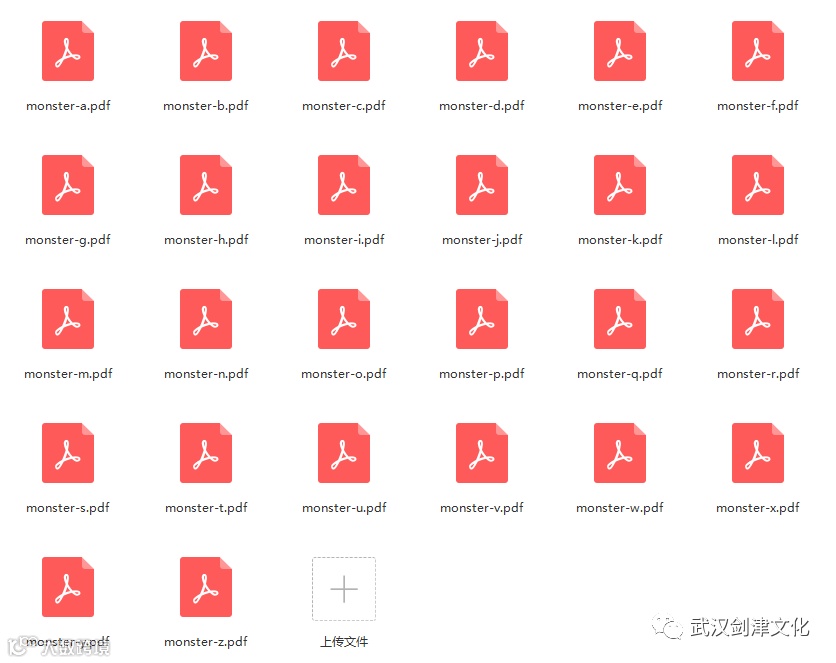This screenshot has width=836, height=663.
Task: Click monster-g.pdf PDF icon
Action: pos(68,185)
